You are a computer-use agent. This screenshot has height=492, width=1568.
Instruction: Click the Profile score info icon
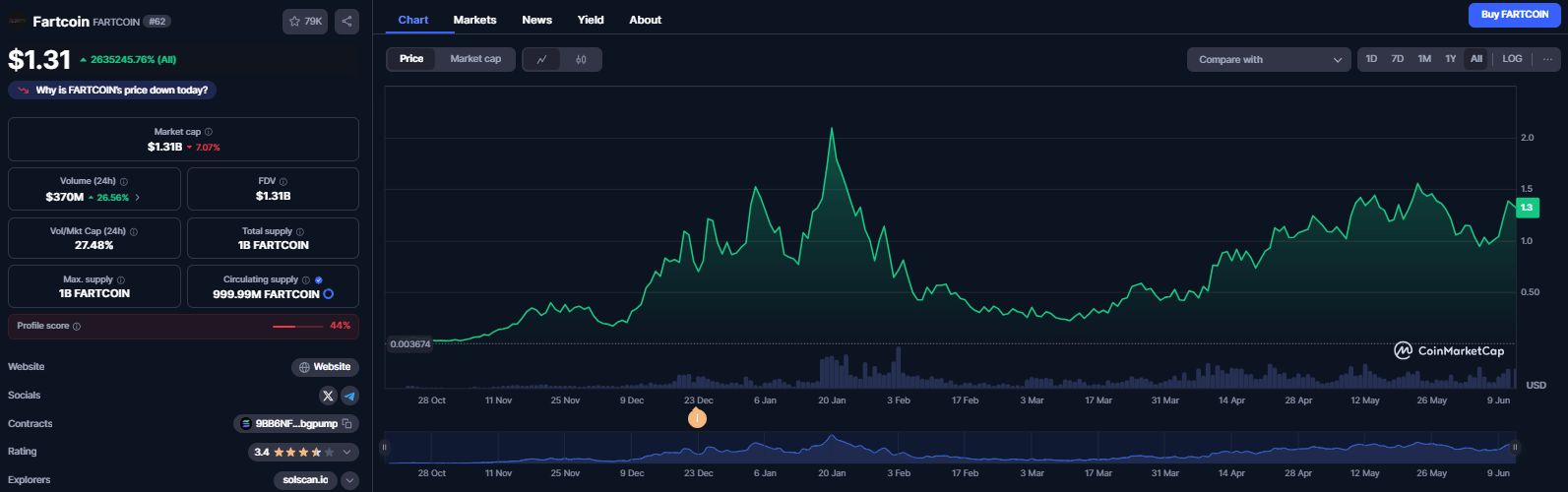[x=77, y=326]
